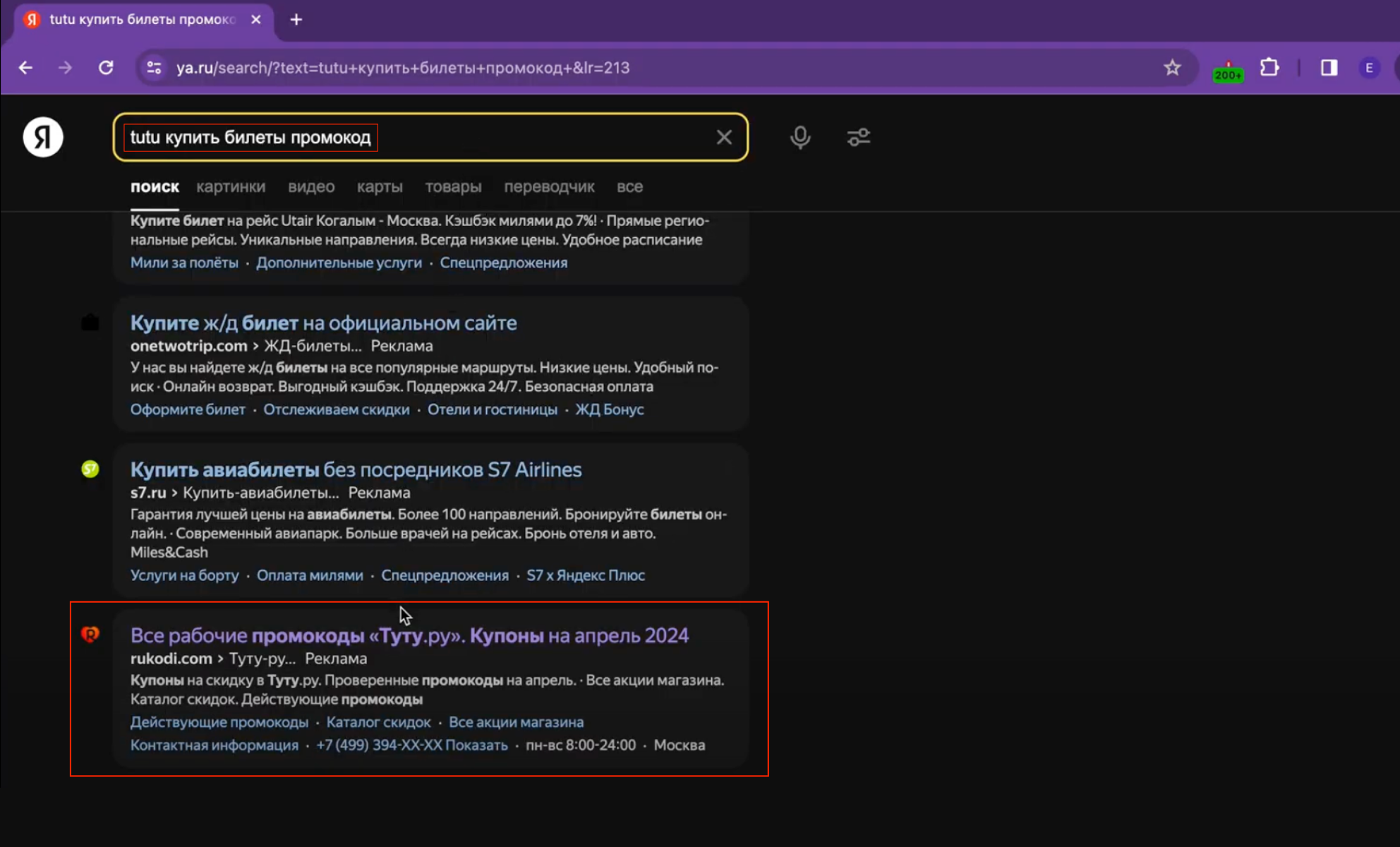Open search settings sliders icon

(859, 137)
